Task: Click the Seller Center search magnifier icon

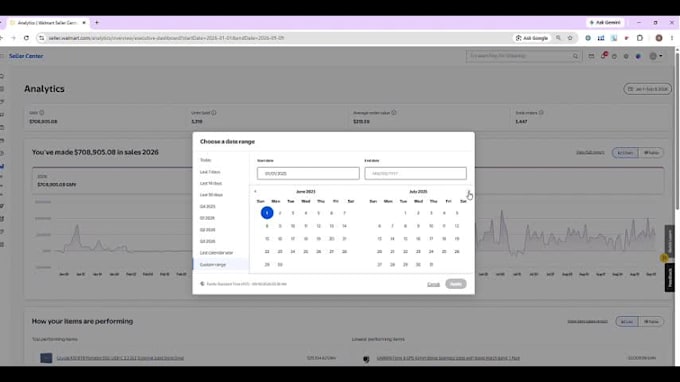Action: (575, 56)
